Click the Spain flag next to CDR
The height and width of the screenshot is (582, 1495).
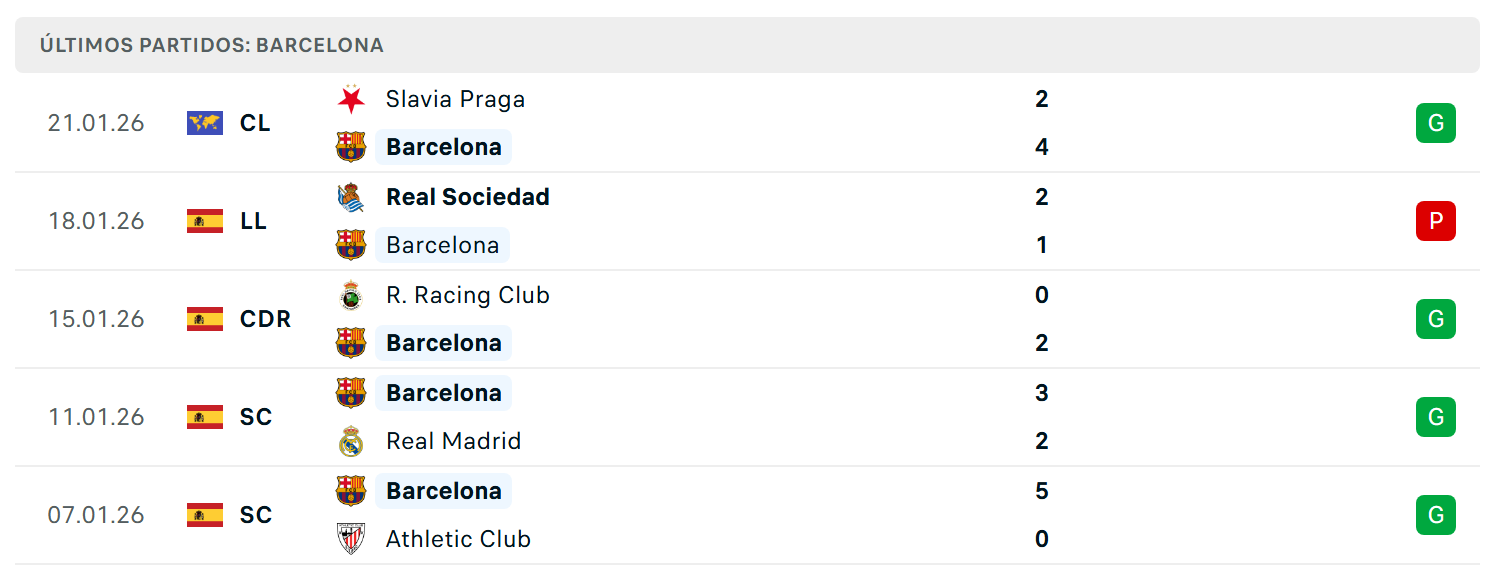[205, 319]
